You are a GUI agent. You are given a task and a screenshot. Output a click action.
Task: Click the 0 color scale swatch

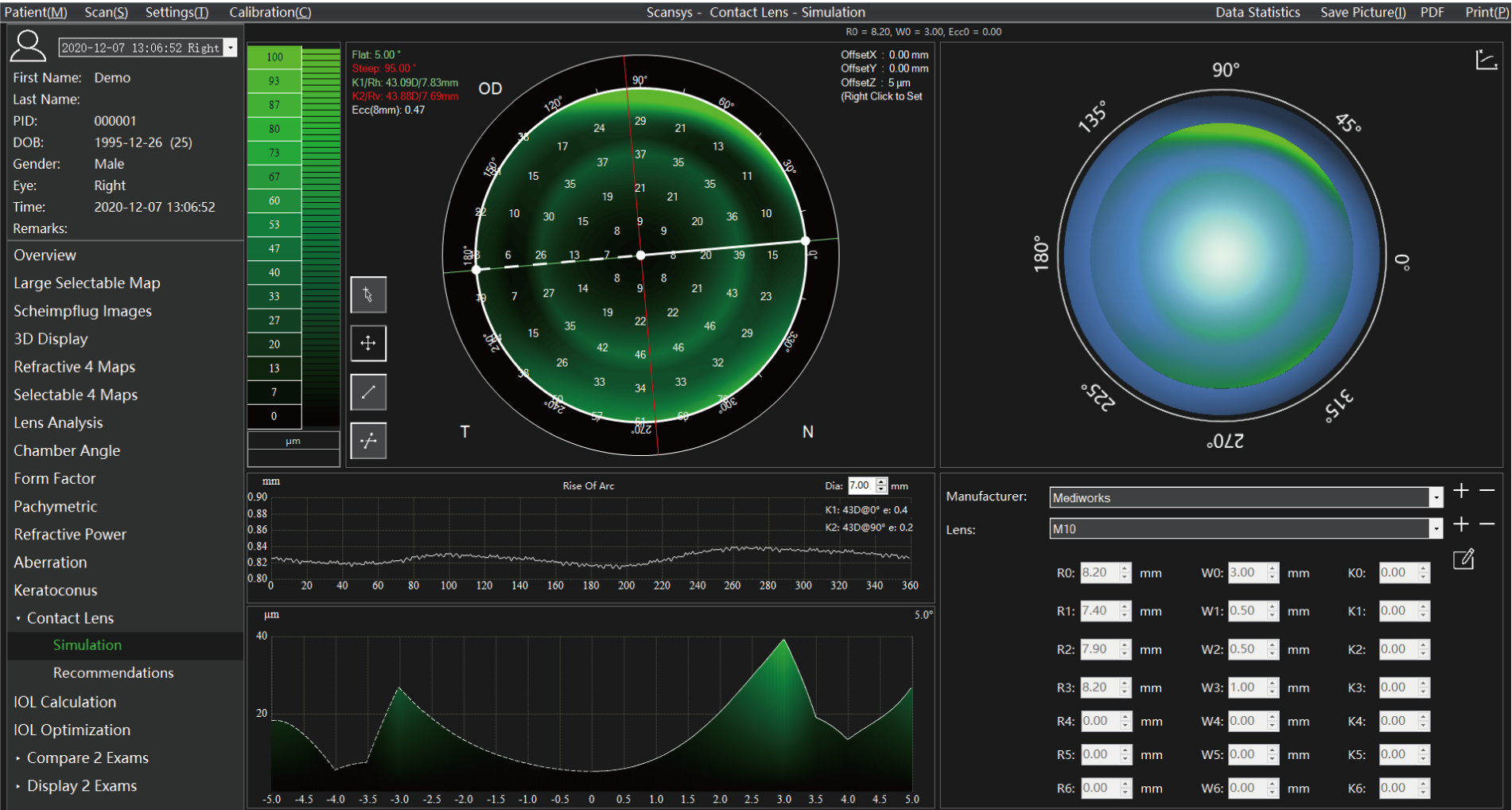[274, 416]
